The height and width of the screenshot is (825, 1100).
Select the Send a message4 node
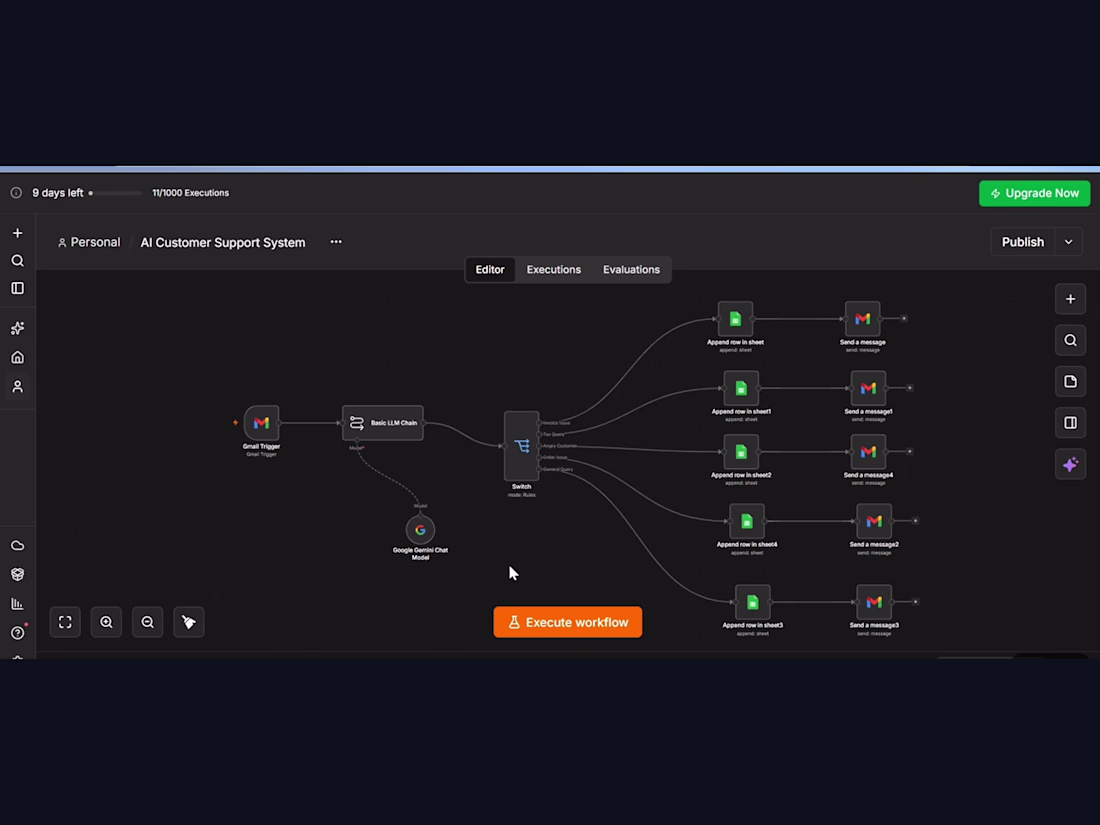(868, 452)
